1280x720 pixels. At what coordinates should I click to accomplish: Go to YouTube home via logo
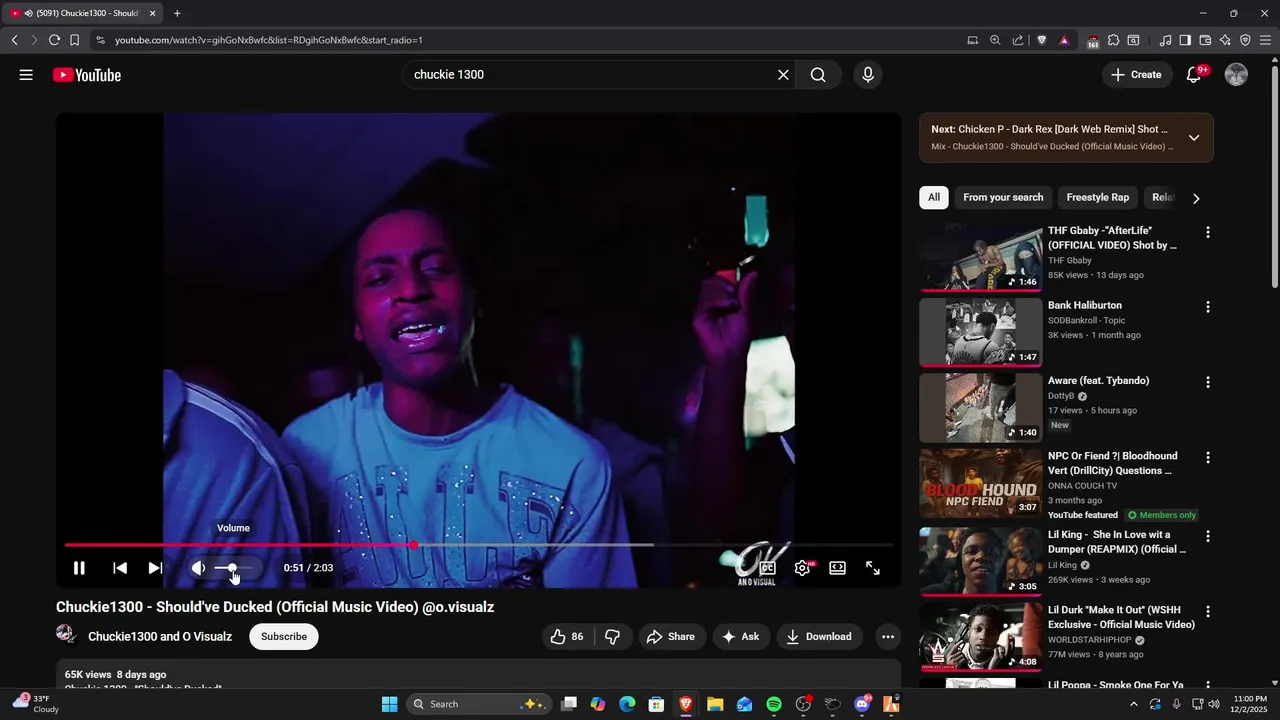(x=87, y=75)
